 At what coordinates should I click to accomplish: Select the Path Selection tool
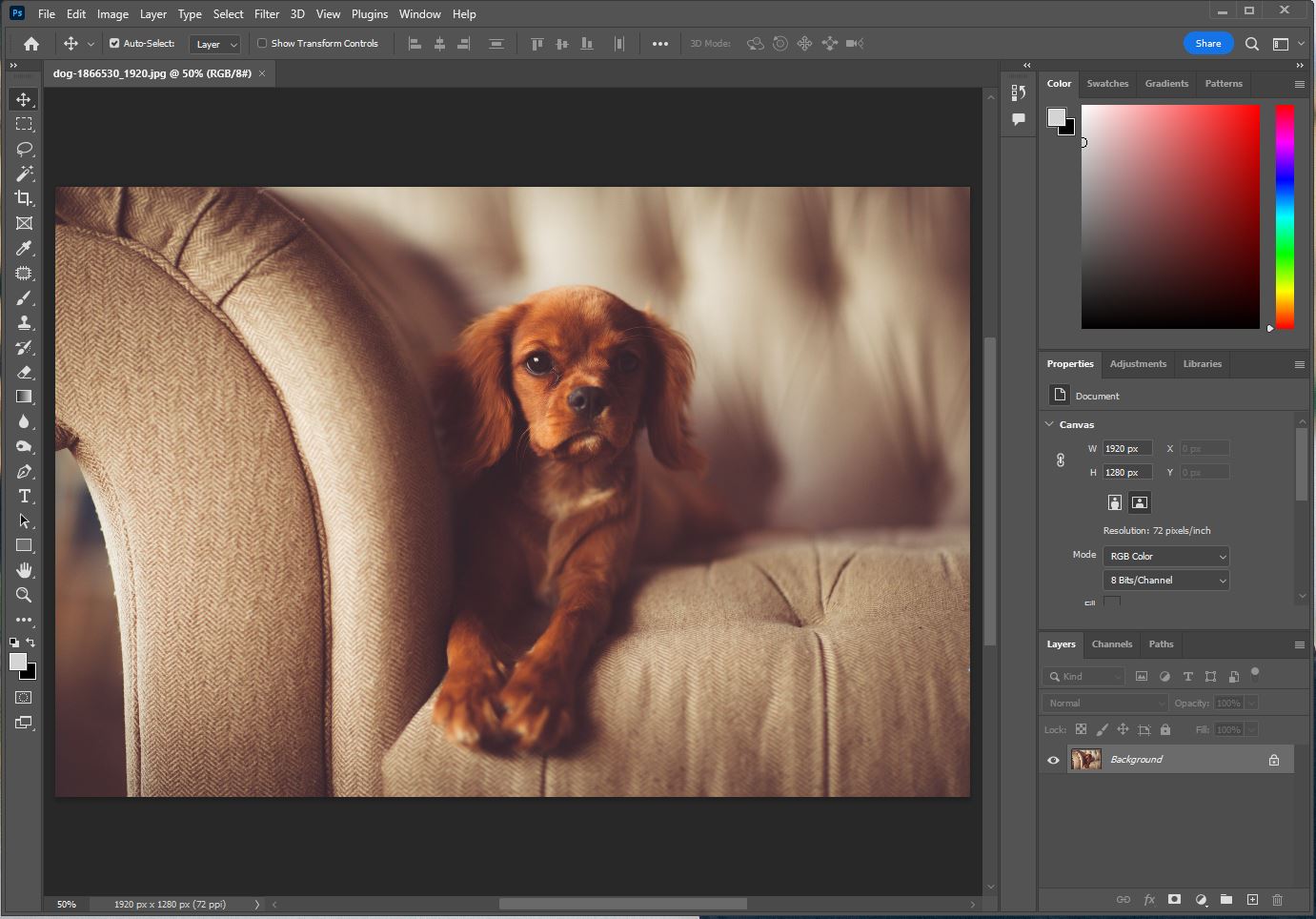(24, 521)
